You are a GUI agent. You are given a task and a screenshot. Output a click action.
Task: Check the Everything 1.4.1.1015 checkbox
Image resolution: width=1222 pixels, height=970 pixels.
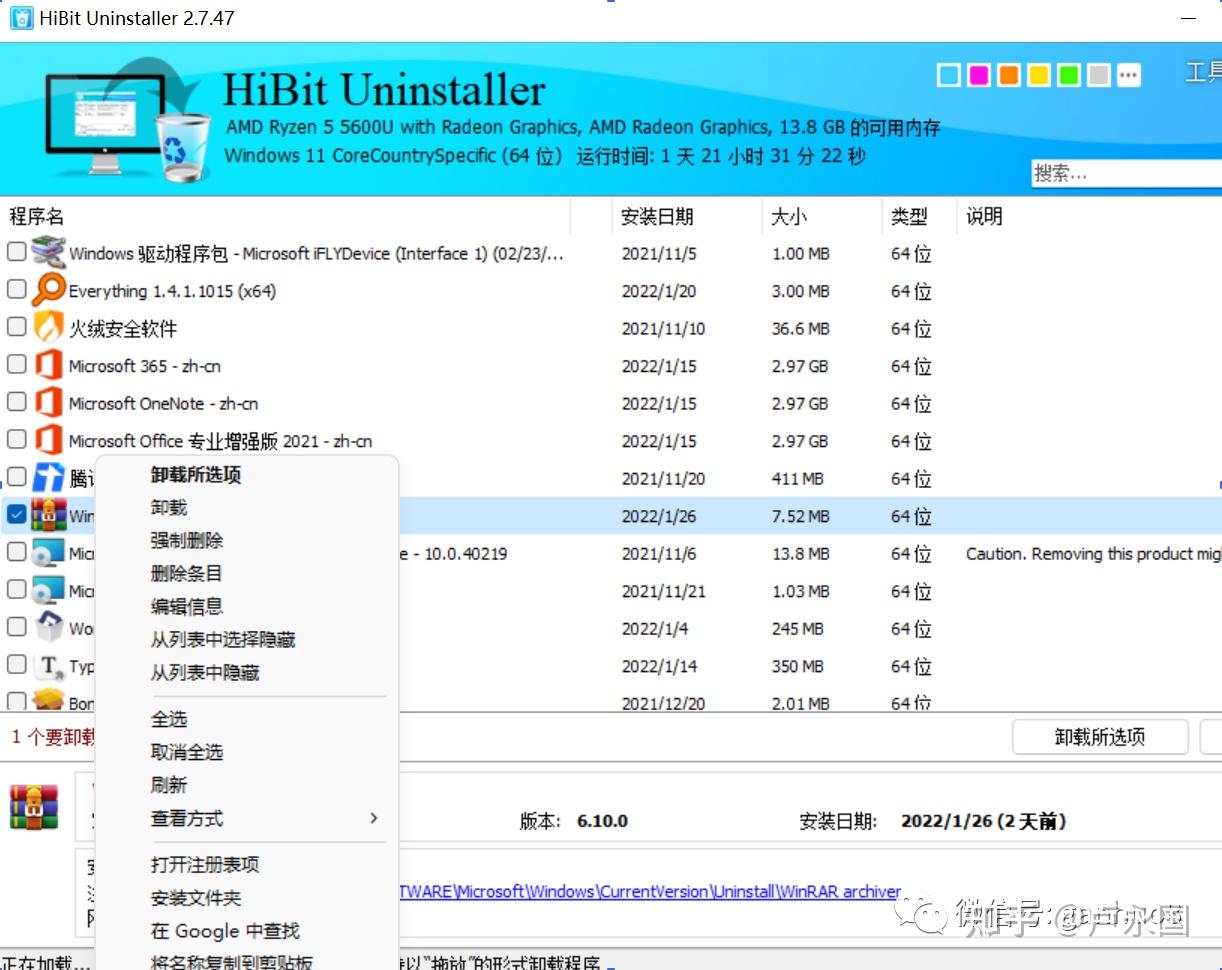(16, 290)
